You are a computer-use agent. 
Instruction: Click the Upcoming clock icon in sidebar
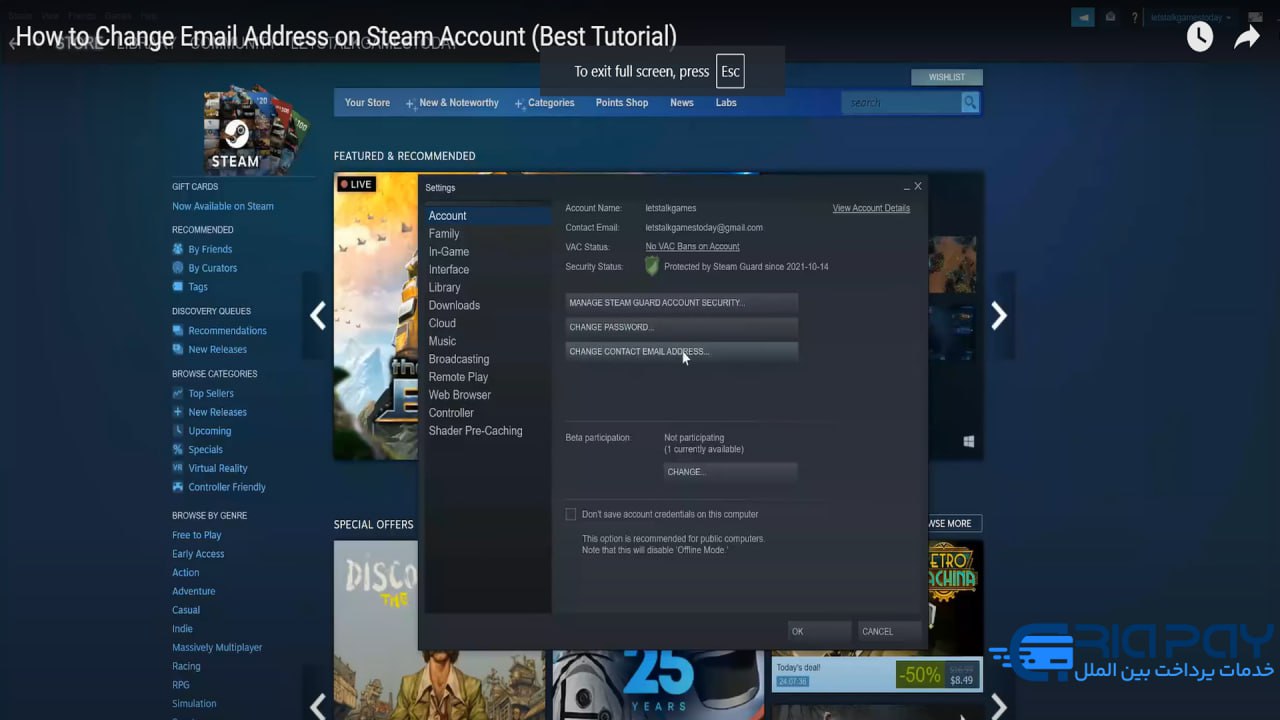coord(178,431)
